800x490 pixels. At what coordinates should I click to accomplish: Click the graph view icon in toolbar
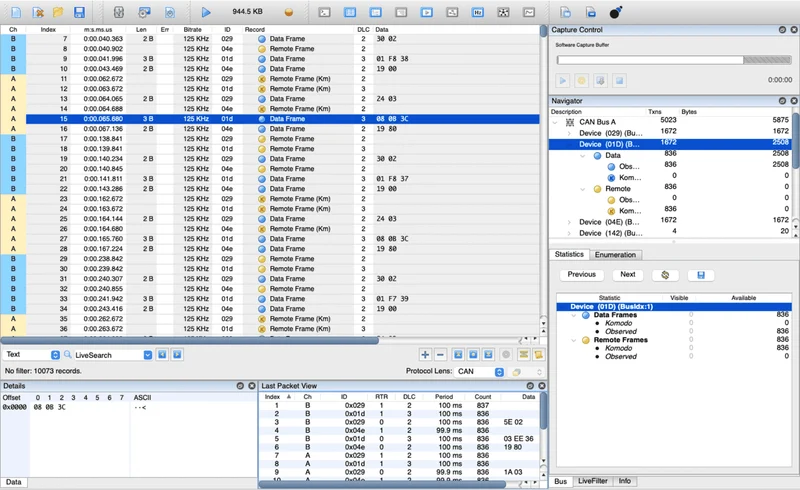[529, 12]
